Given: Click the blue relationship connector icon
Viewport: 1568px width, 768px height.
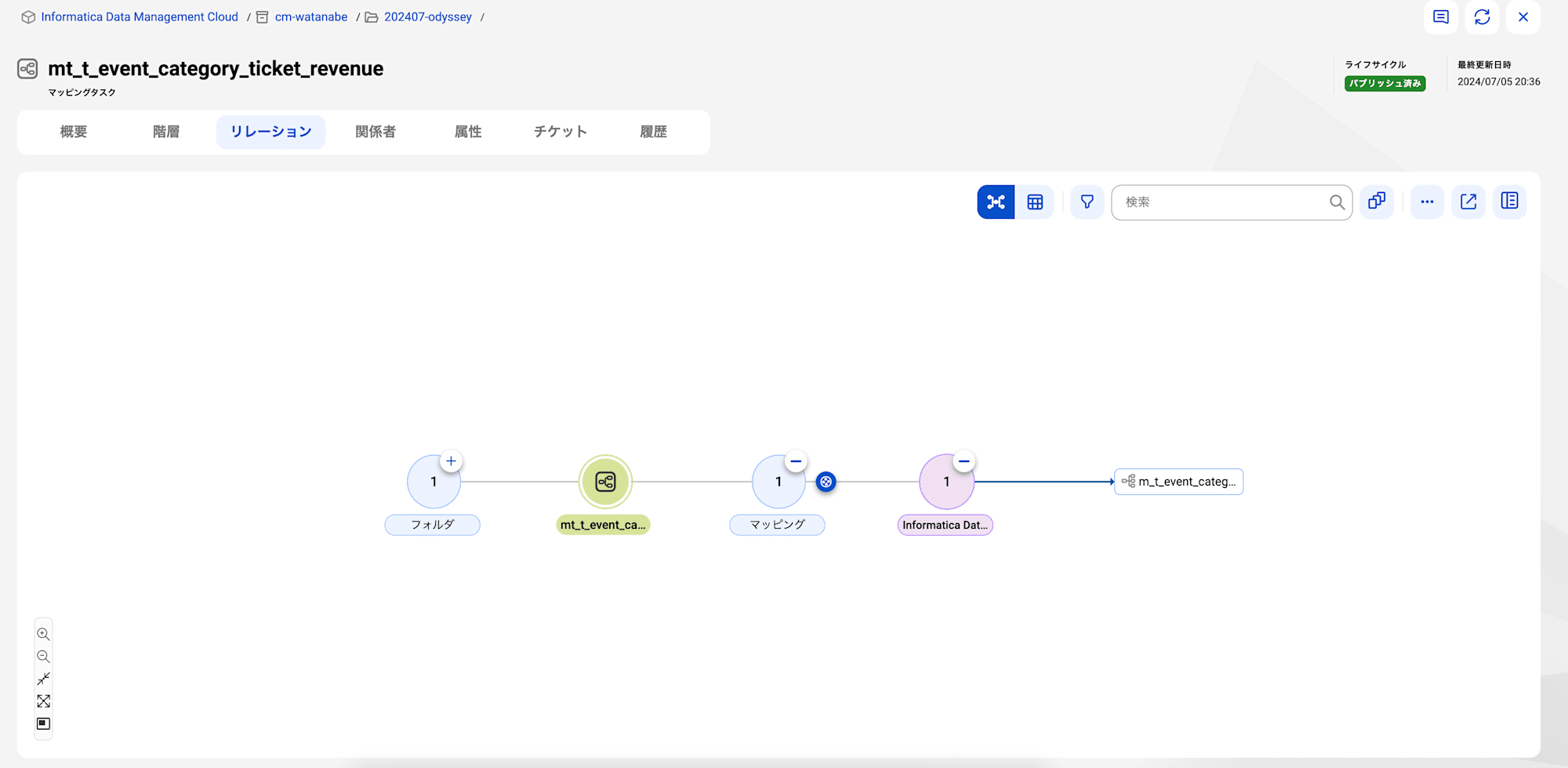Looking at the screenshot, I should pyautogui.click(x=826, y=482).
